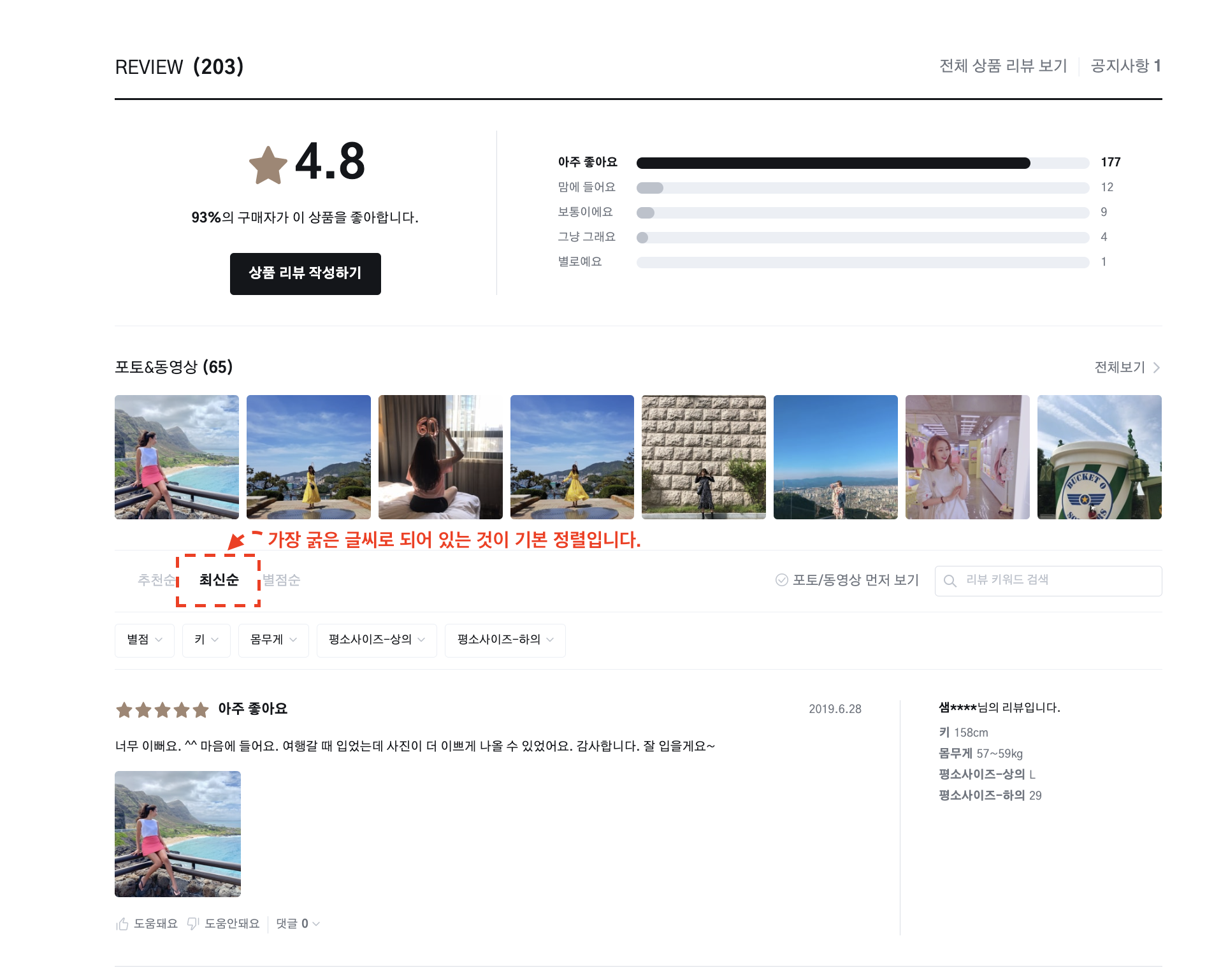1221x980 pixels.
Task: Click the REVIEW (203) heading
Action: [179, 67]
